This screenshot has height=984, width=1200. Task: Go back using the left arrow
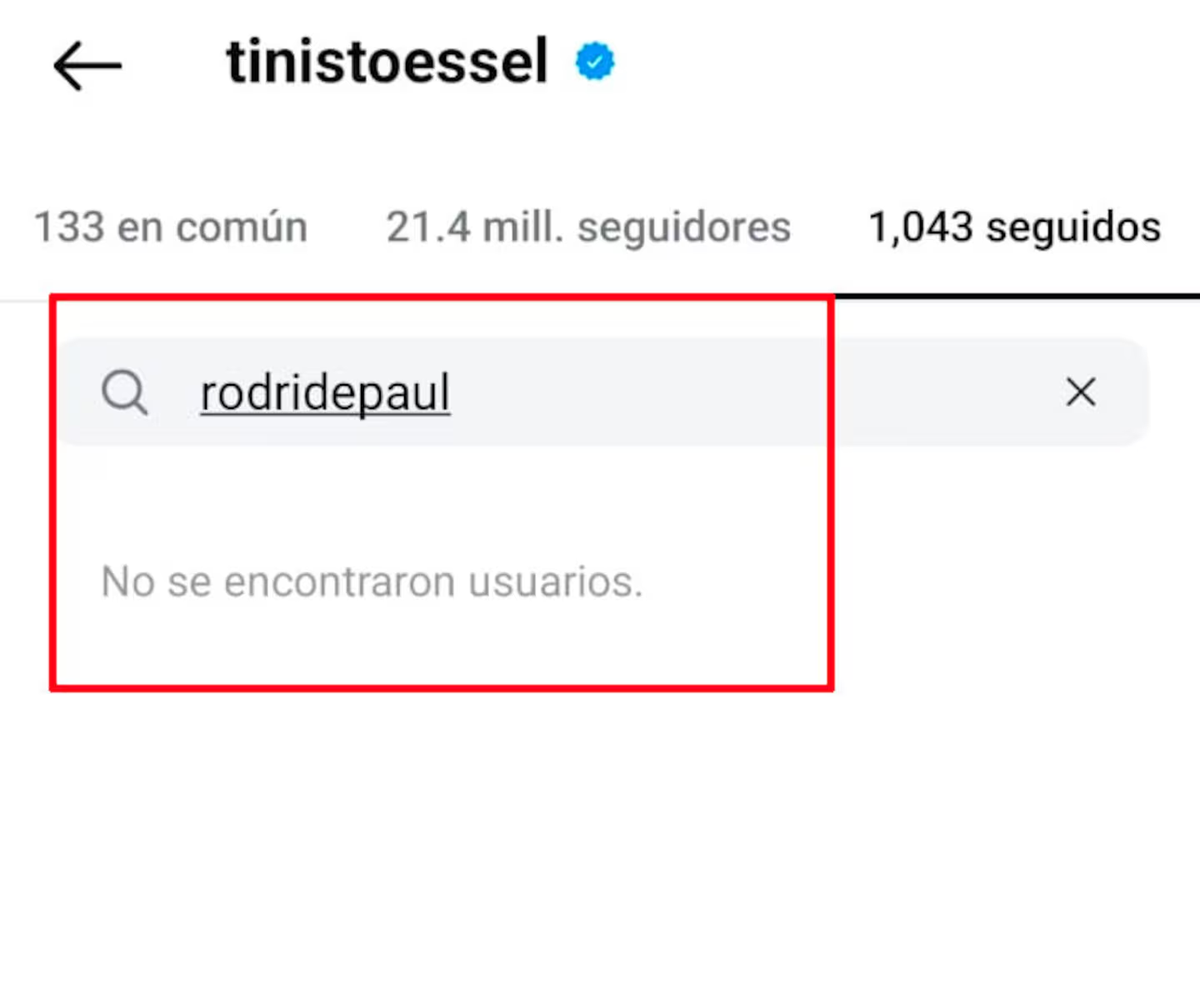[x=87, y=66]
